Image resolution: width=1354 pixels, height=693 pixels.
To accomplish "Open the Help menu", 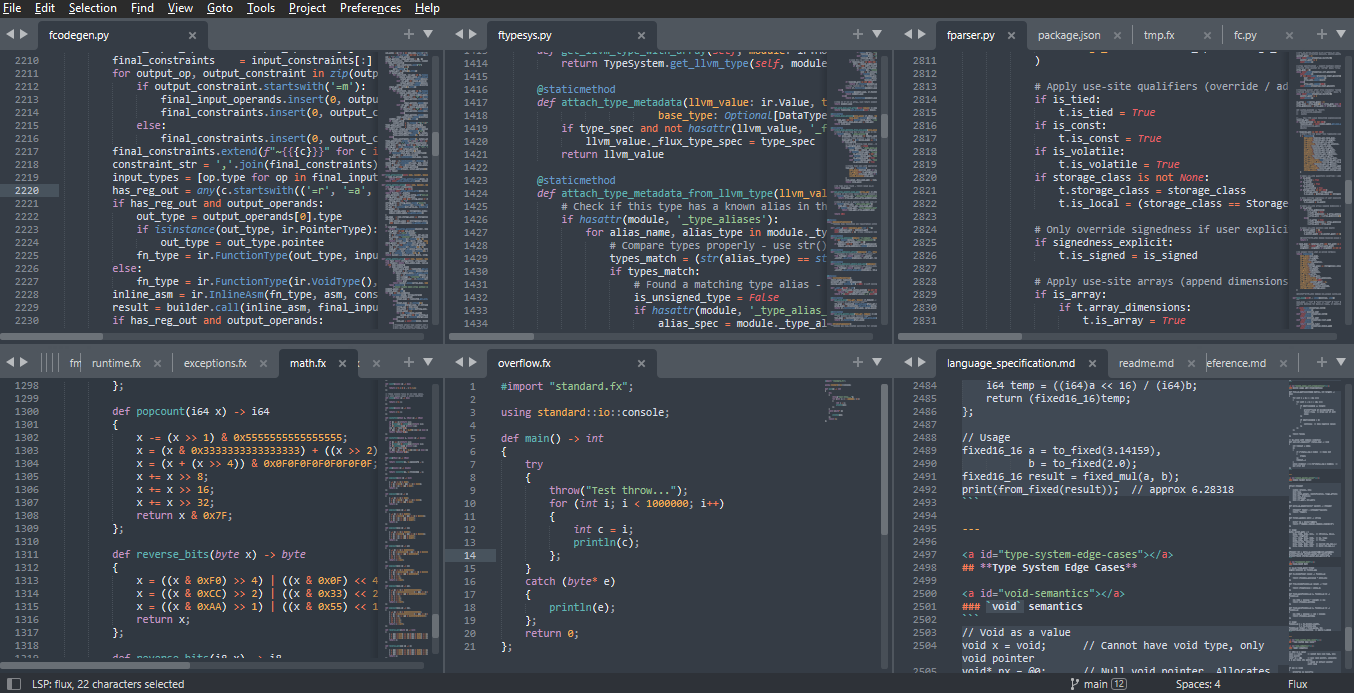I will [427, 8].
